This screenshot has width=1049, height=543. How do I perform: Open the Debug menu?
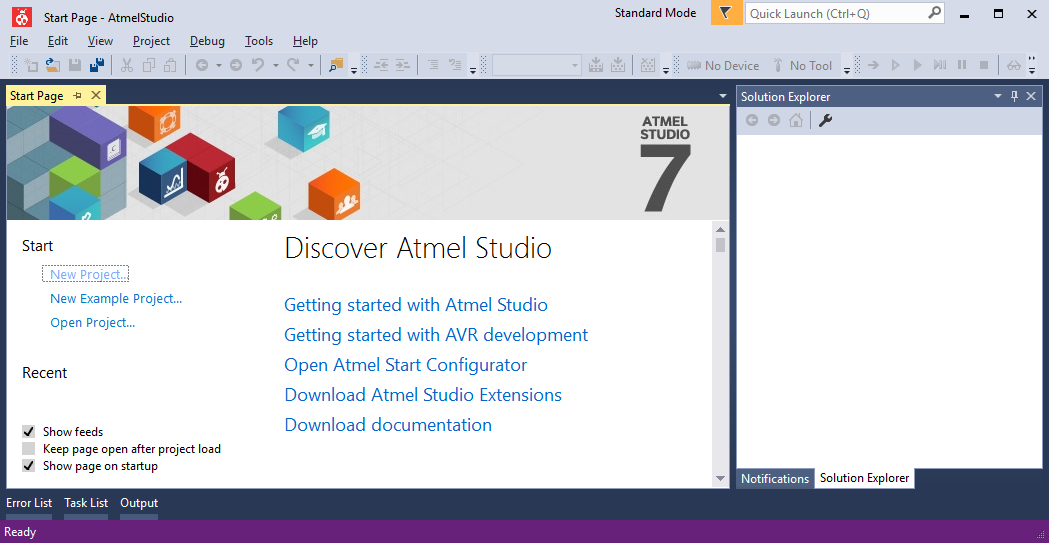207,41
